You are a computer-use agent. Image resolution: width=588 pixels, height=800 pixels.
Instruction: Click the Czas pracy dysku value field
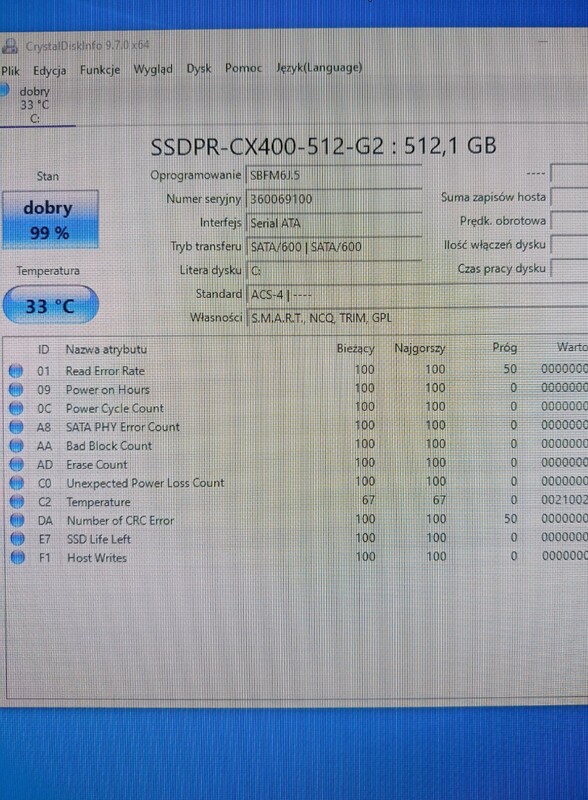[569, 268]
